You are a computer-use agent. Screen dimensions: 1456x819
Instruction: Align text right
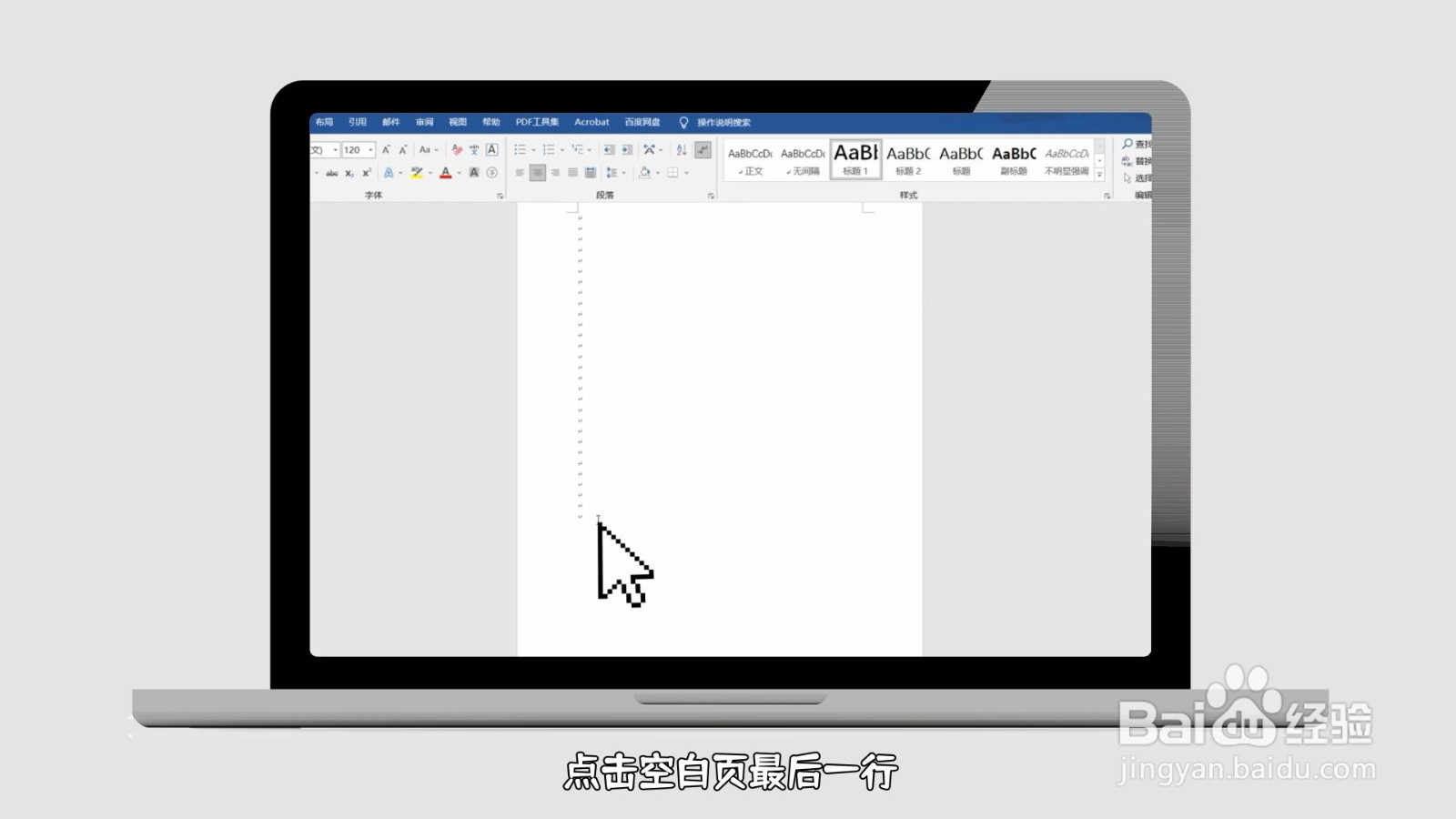[555, 173]
